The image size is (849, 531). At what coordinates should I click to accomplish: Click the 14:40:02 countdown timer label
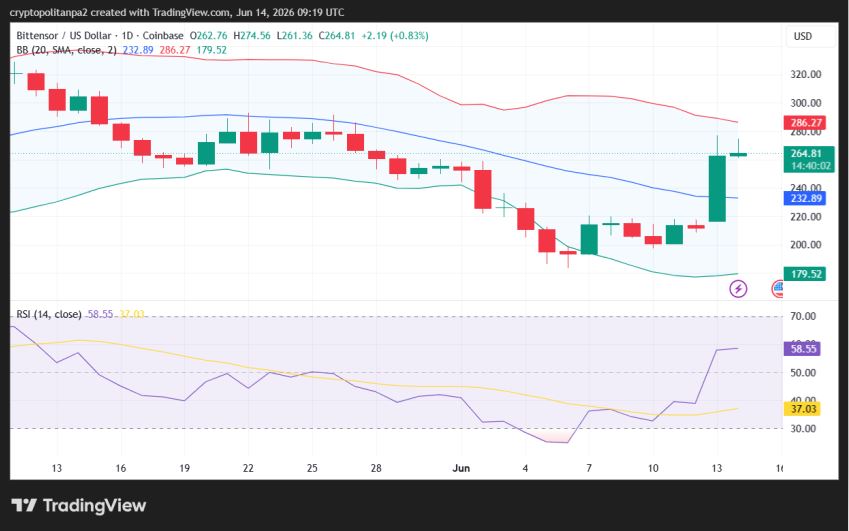click(811, 166)
